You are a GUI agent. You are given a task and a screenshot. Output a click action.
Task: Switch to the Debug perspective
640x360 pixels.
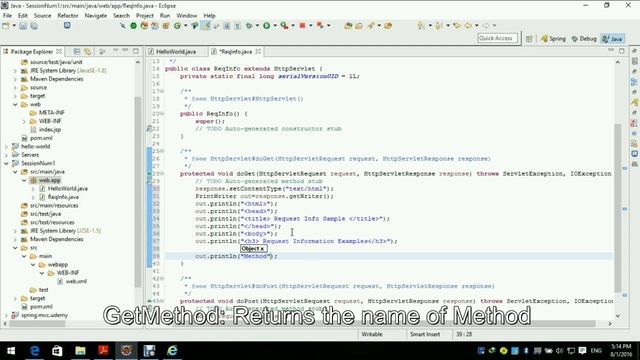pos(584,39)
